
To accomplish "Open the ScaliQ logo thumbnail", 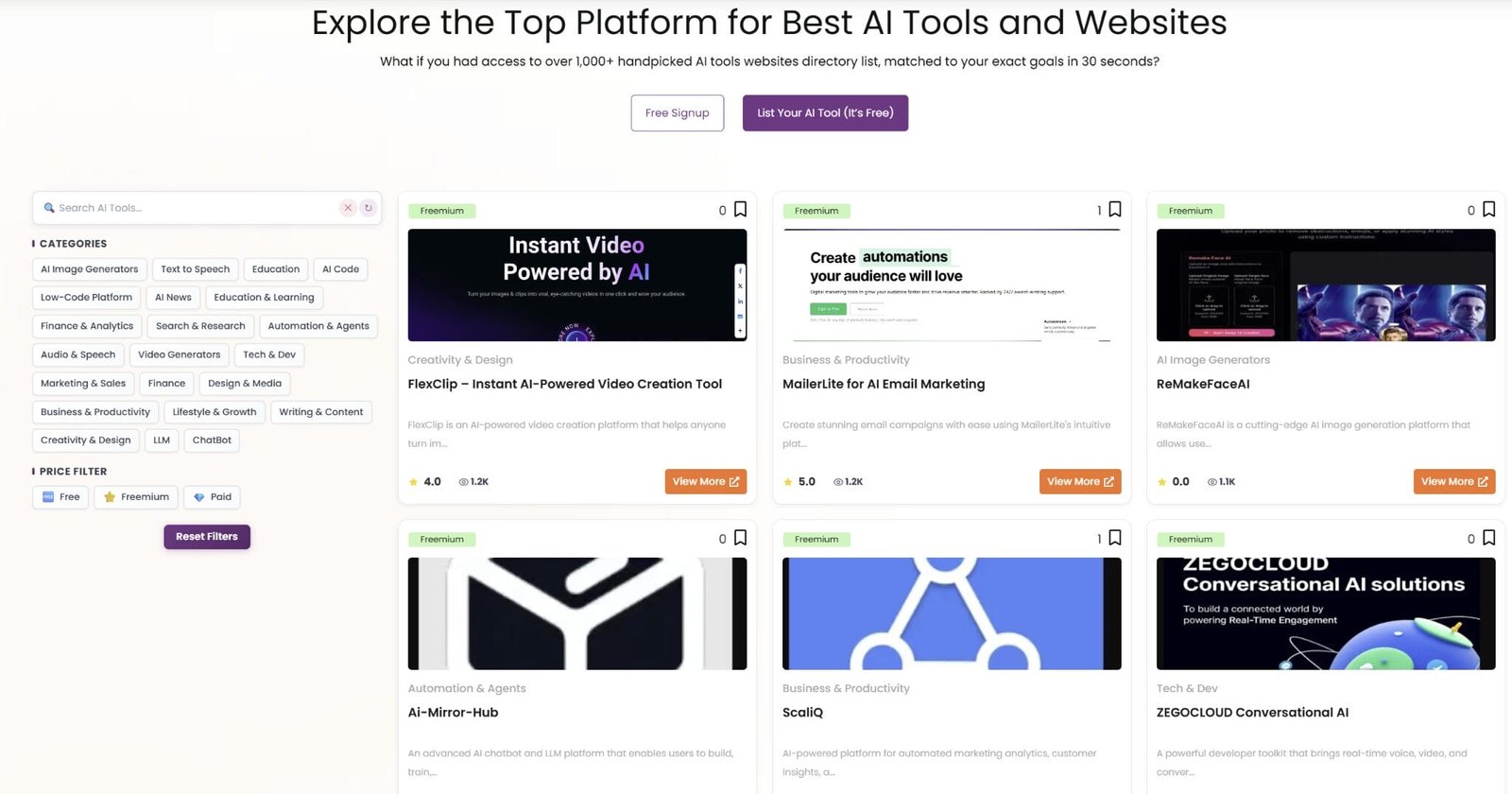I will click(952, 613).
